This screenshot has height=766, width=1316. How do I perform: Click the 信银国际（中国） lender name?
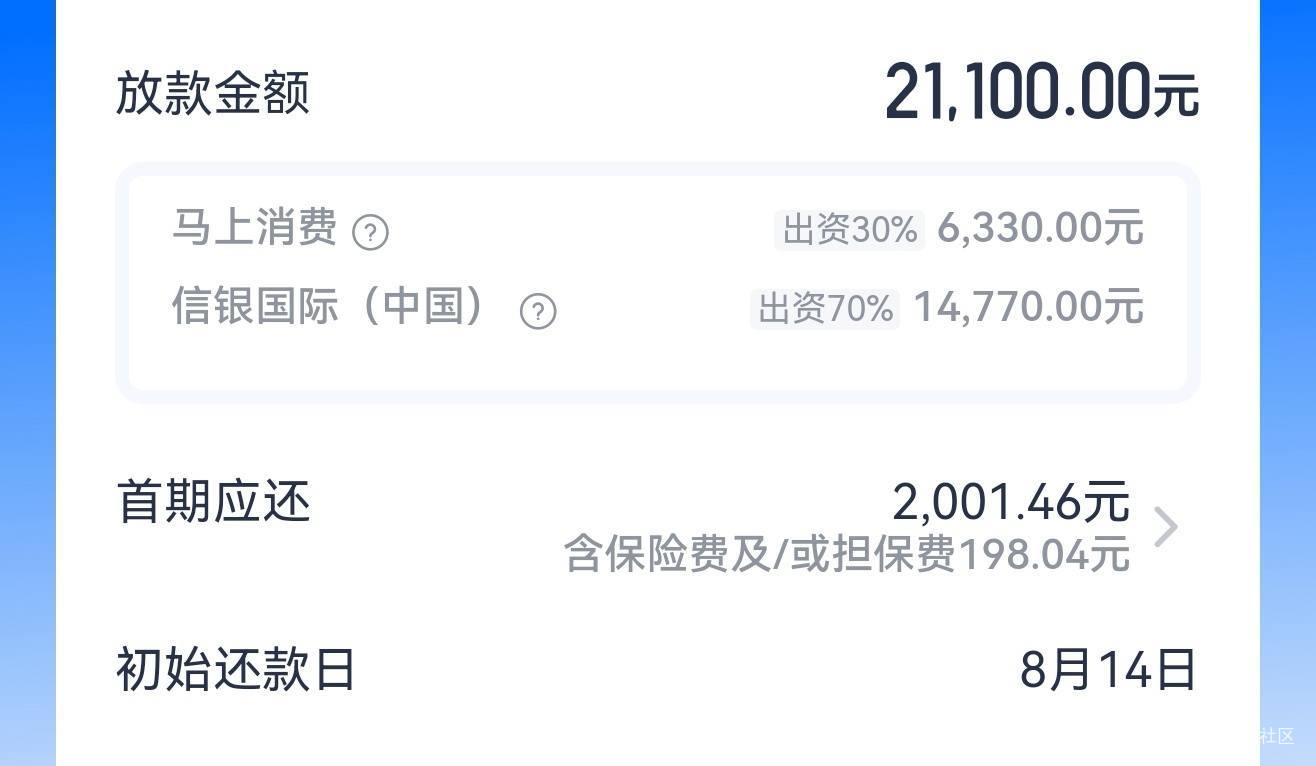click(x=332, y=306)
